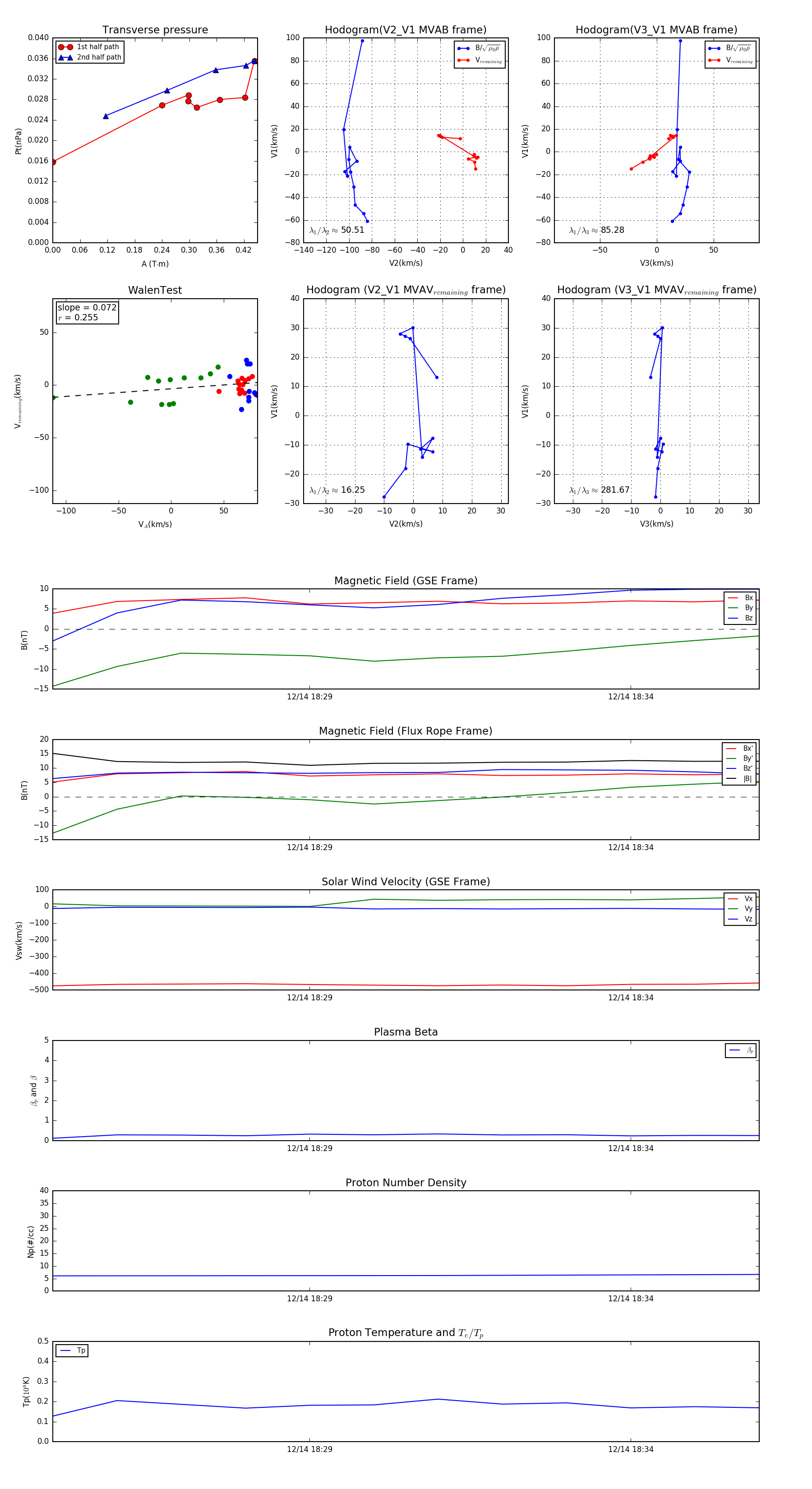
Task: Click the 'Plasma Beta' plot title
Action: point(406,1032)
